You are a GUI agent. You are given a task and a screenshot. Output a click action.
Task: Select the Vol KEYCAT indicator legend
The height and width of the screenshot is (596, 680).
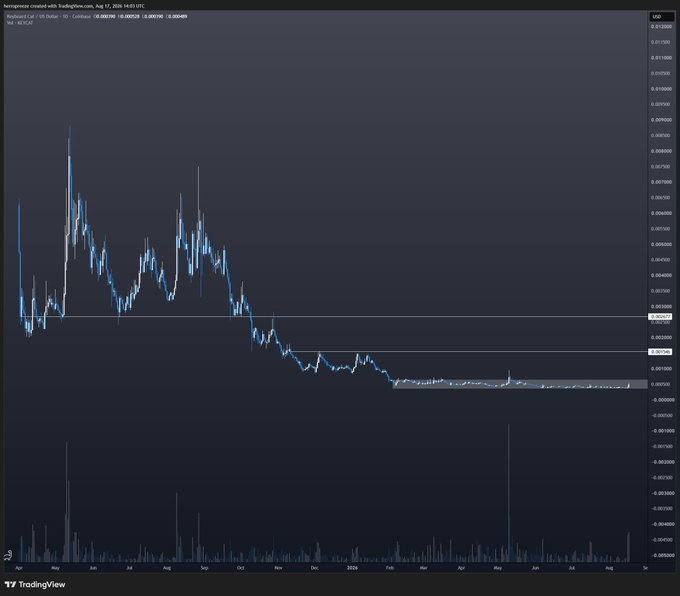(20, 23)
